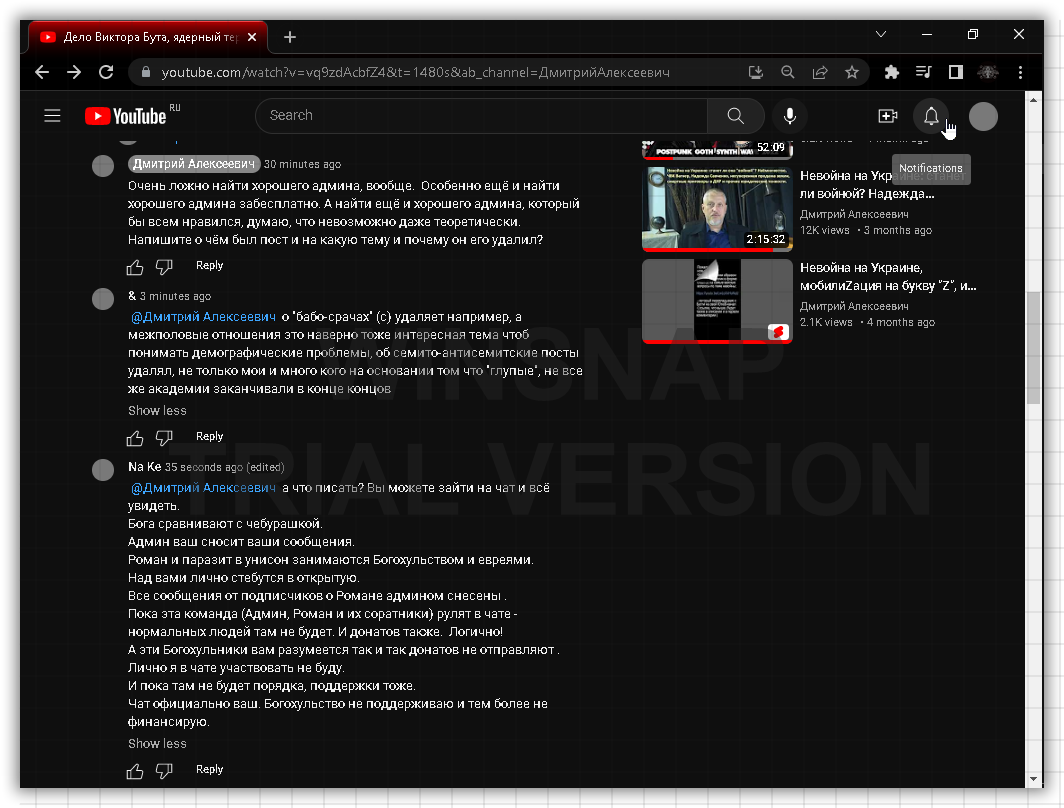This screenshot has width=1064, height=808.
Task: Dislike the '&' user's comment
Action: tap(164, 438)
